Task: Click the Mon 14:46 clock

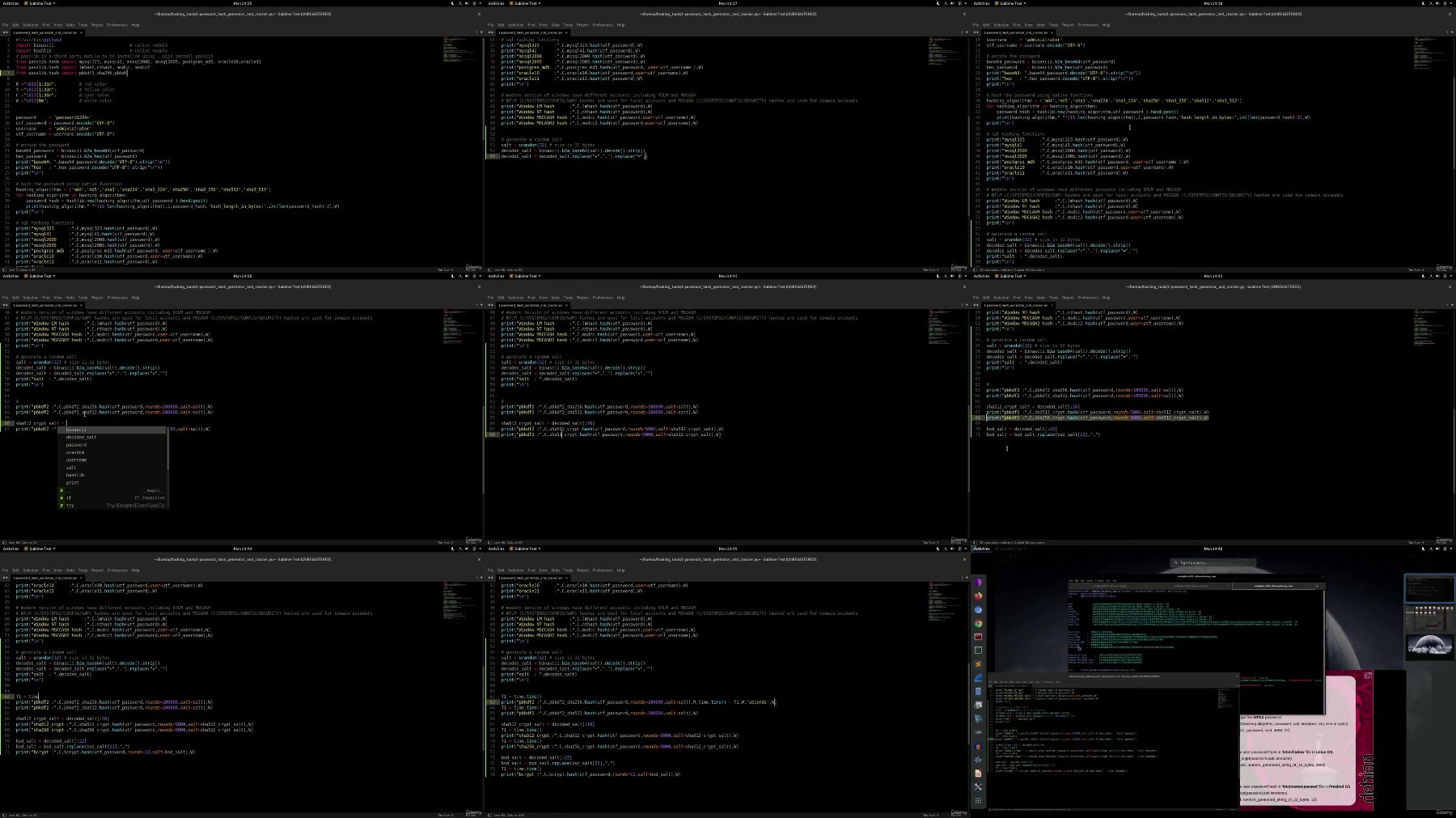Action: coord(1213,549)
